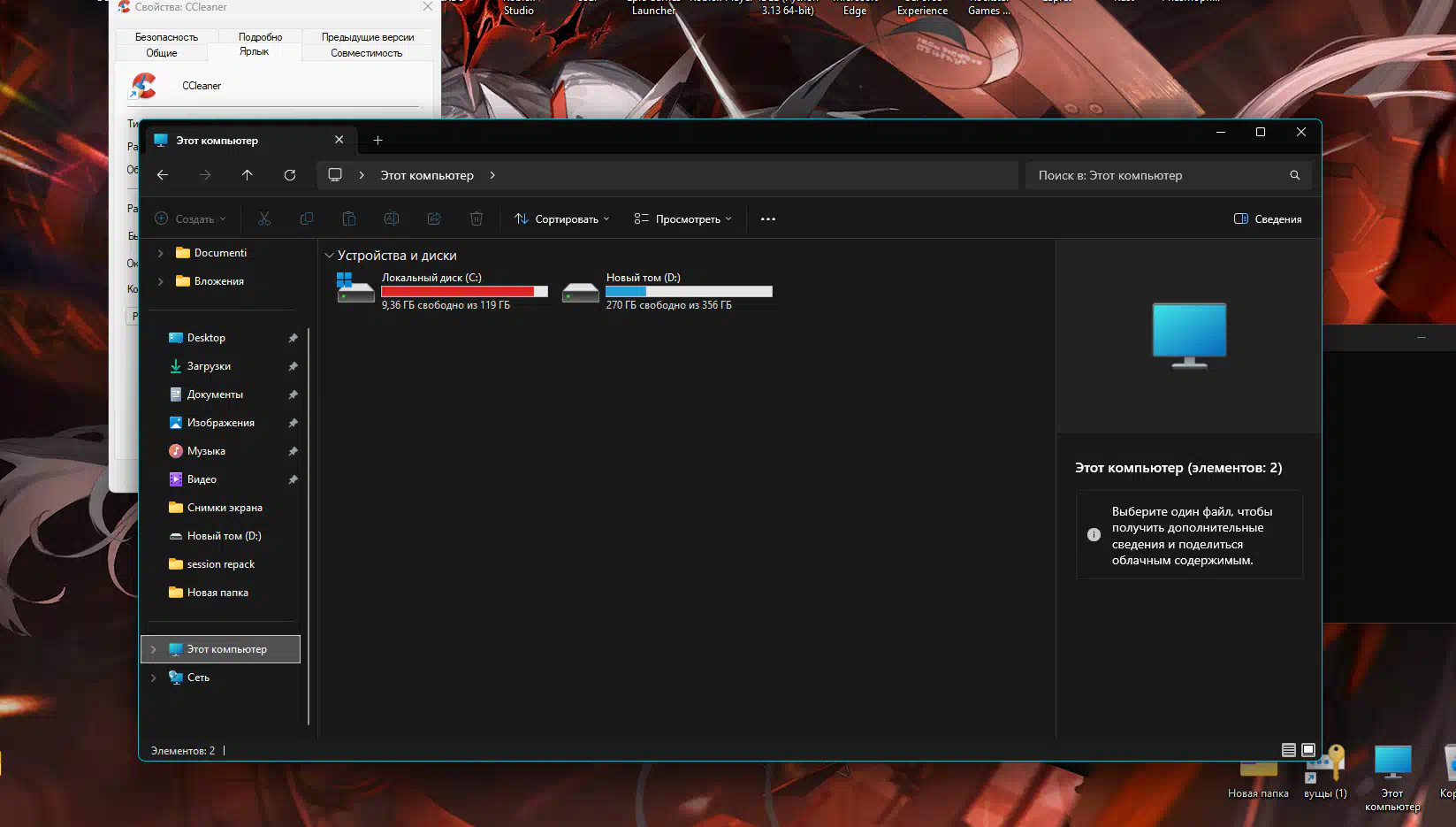The image size is (1456, 827).
Task: Open Предыдущие версии tab in CCleaner properties
Action: click(368, 37)
